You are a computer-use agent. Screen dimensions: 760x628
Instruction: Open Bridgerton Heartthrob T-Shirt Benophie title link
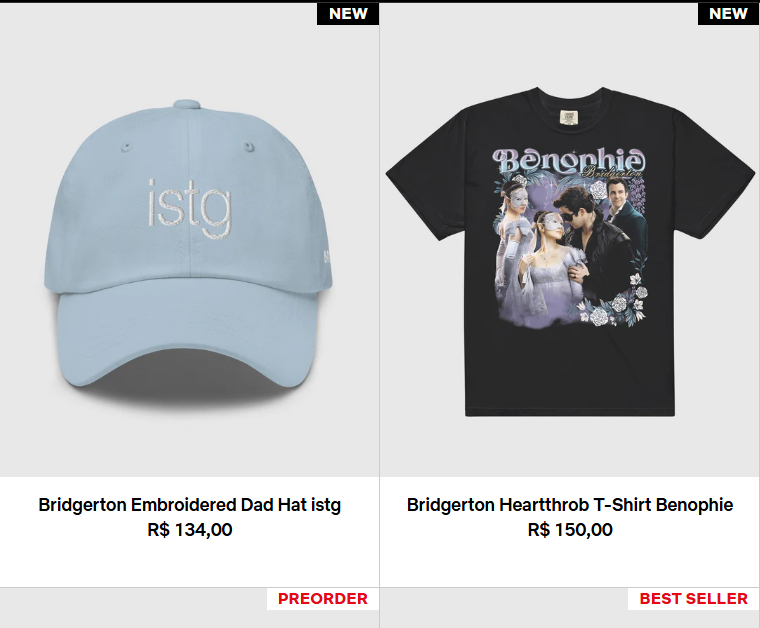[570, 504]
